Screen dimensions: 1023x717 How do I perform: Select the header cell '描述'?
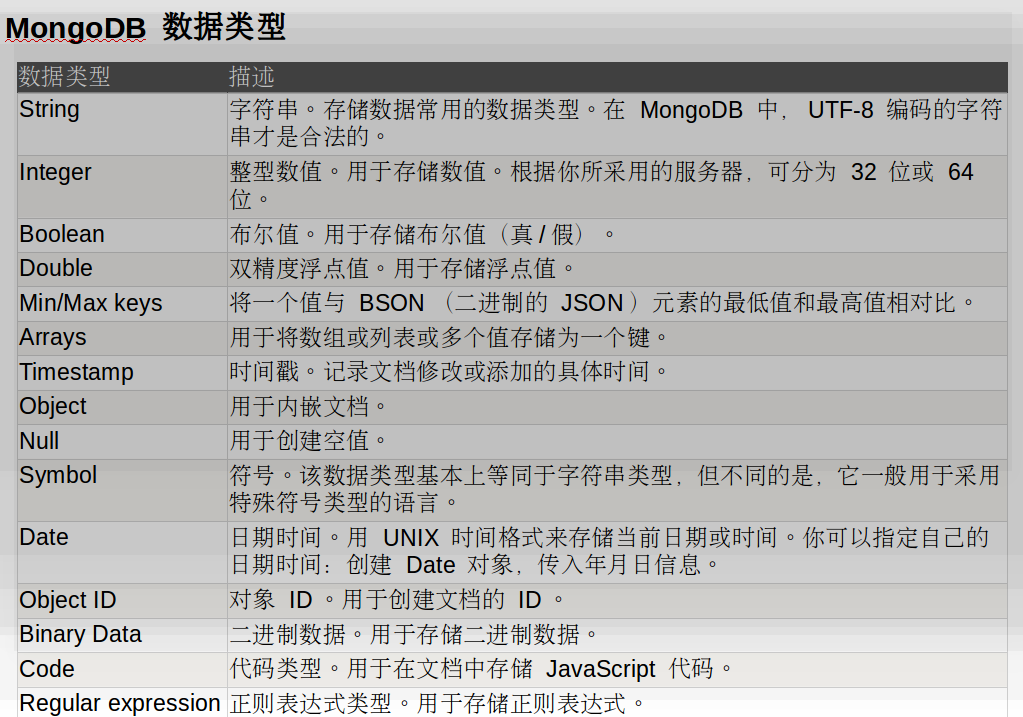pyautogui.click(x=617, y=77)
